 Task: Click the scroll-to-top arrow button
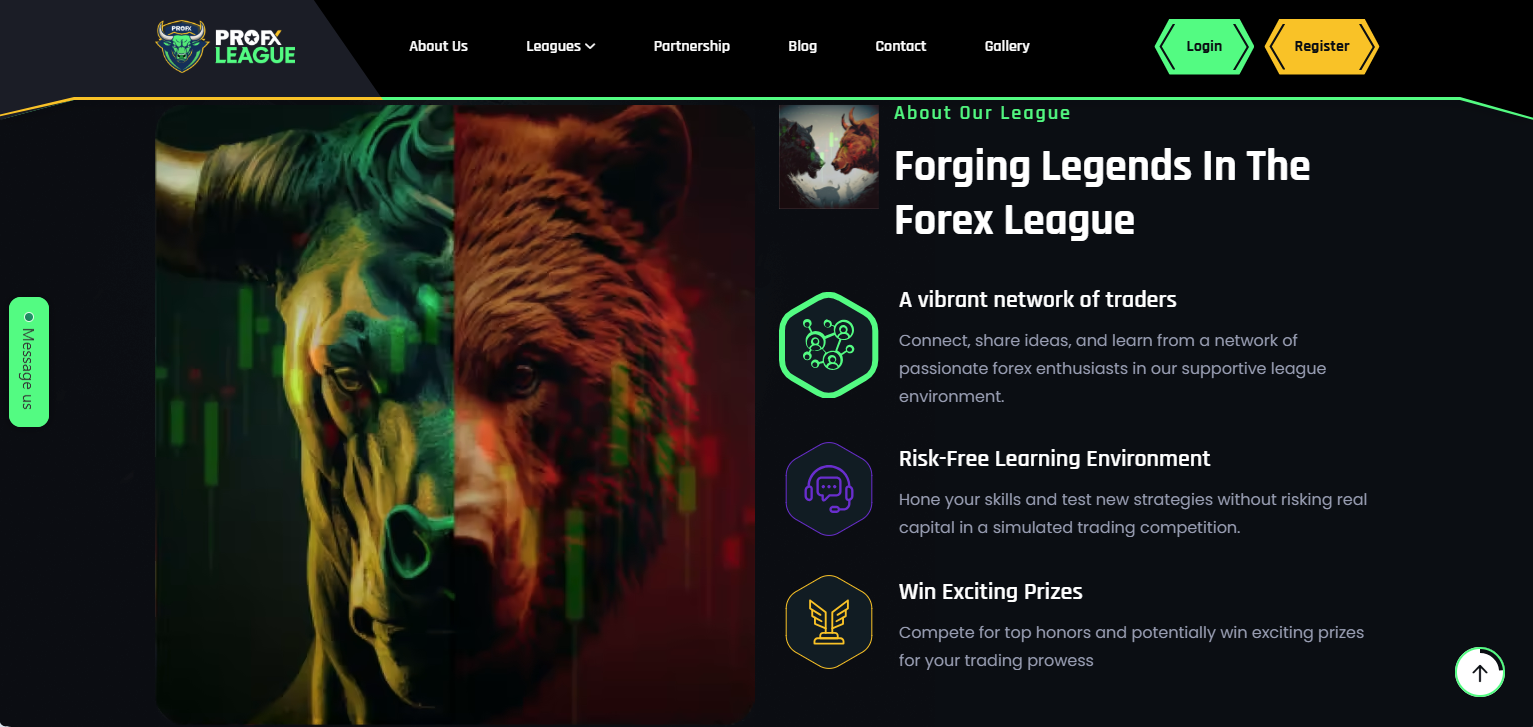pos(1480,672)
